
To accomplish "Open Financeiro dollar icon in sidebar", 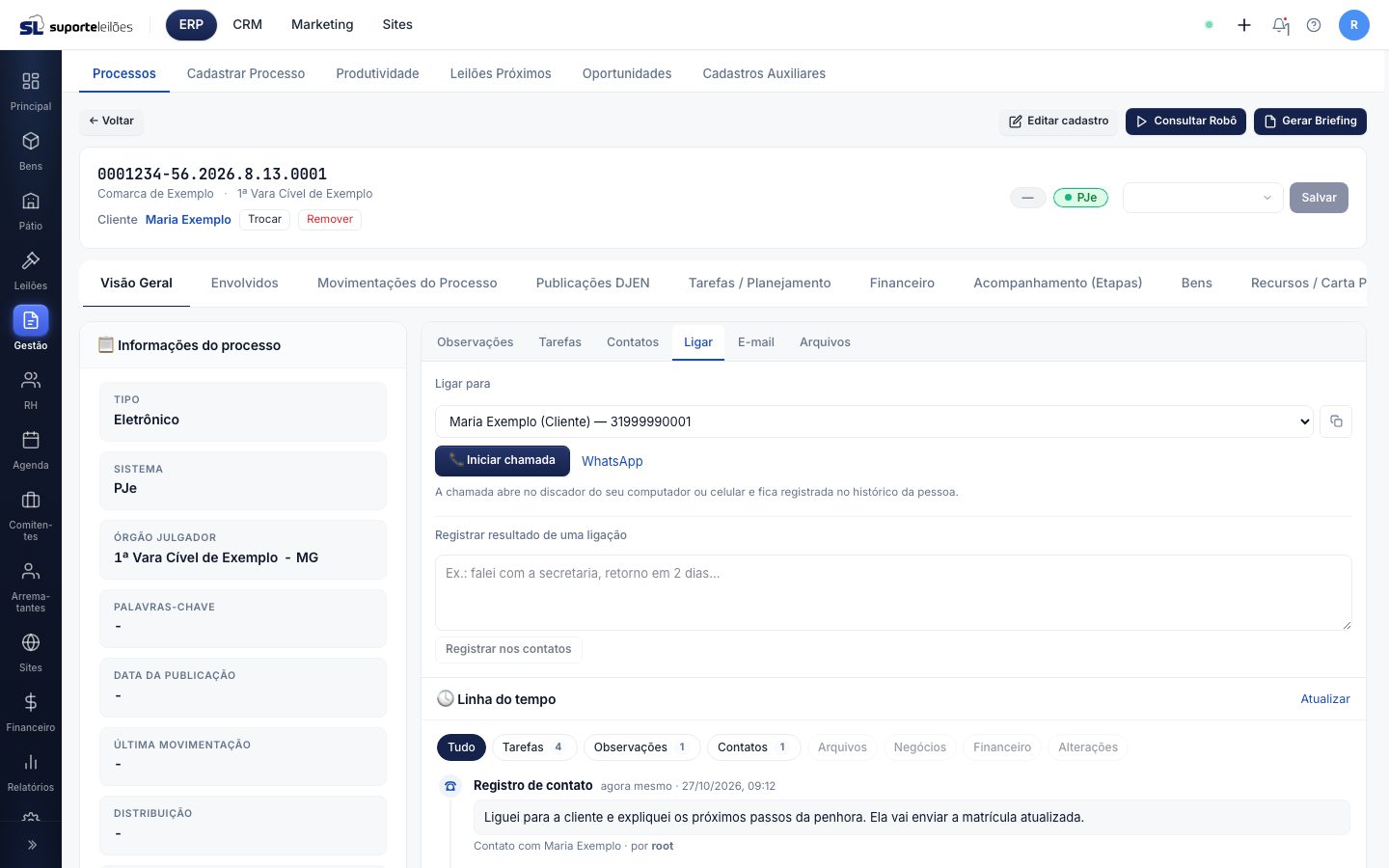I will (31, 702).
